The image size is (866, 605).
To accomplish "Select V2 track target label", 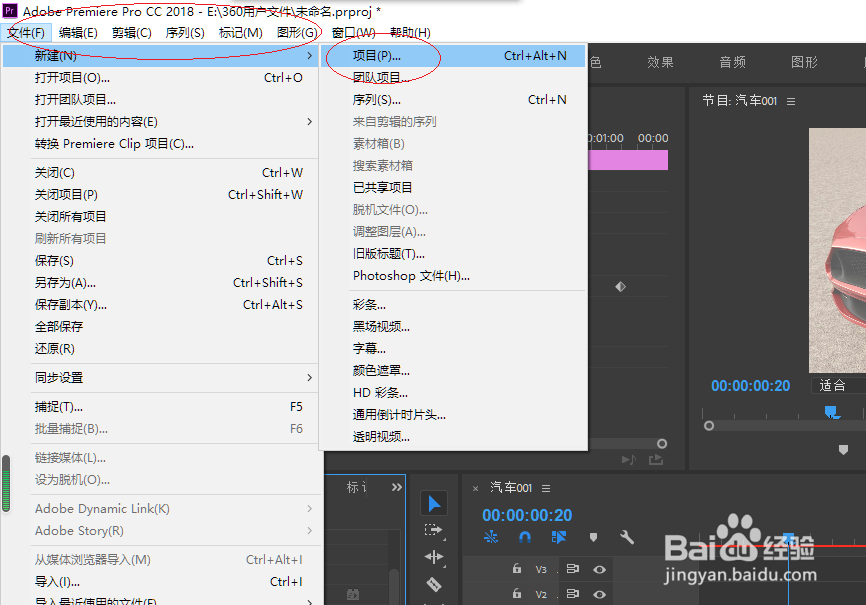I will click(x=541, y=595).
